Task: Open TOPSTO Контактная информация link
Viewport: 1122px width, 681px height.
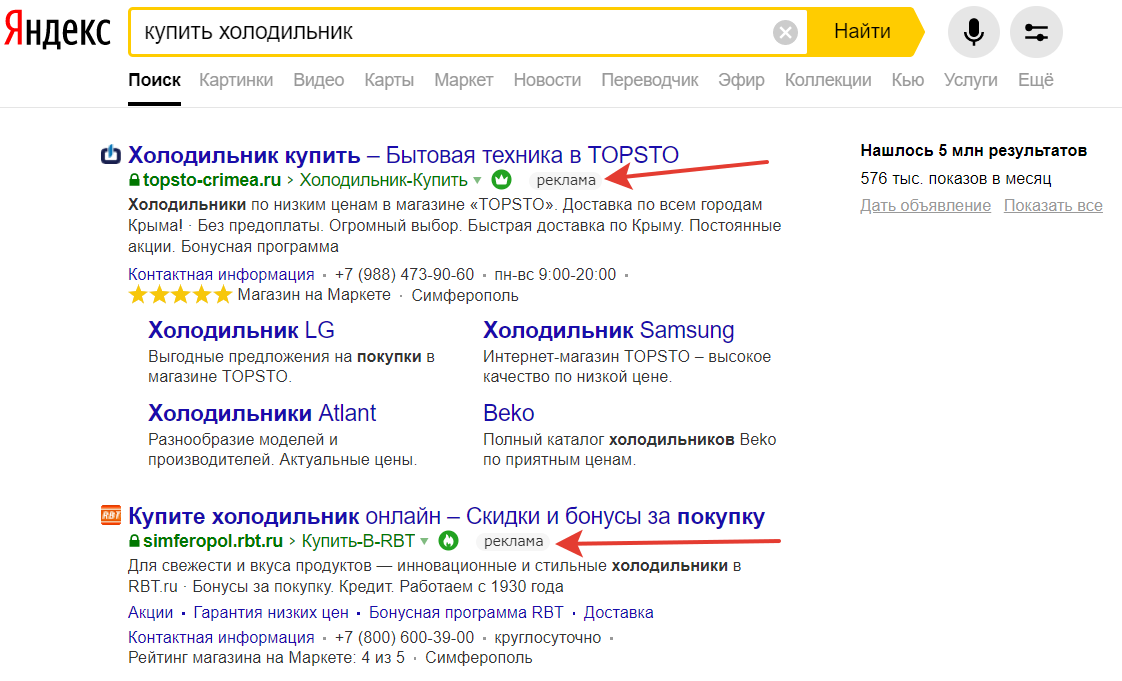Action: click(221, 274)
